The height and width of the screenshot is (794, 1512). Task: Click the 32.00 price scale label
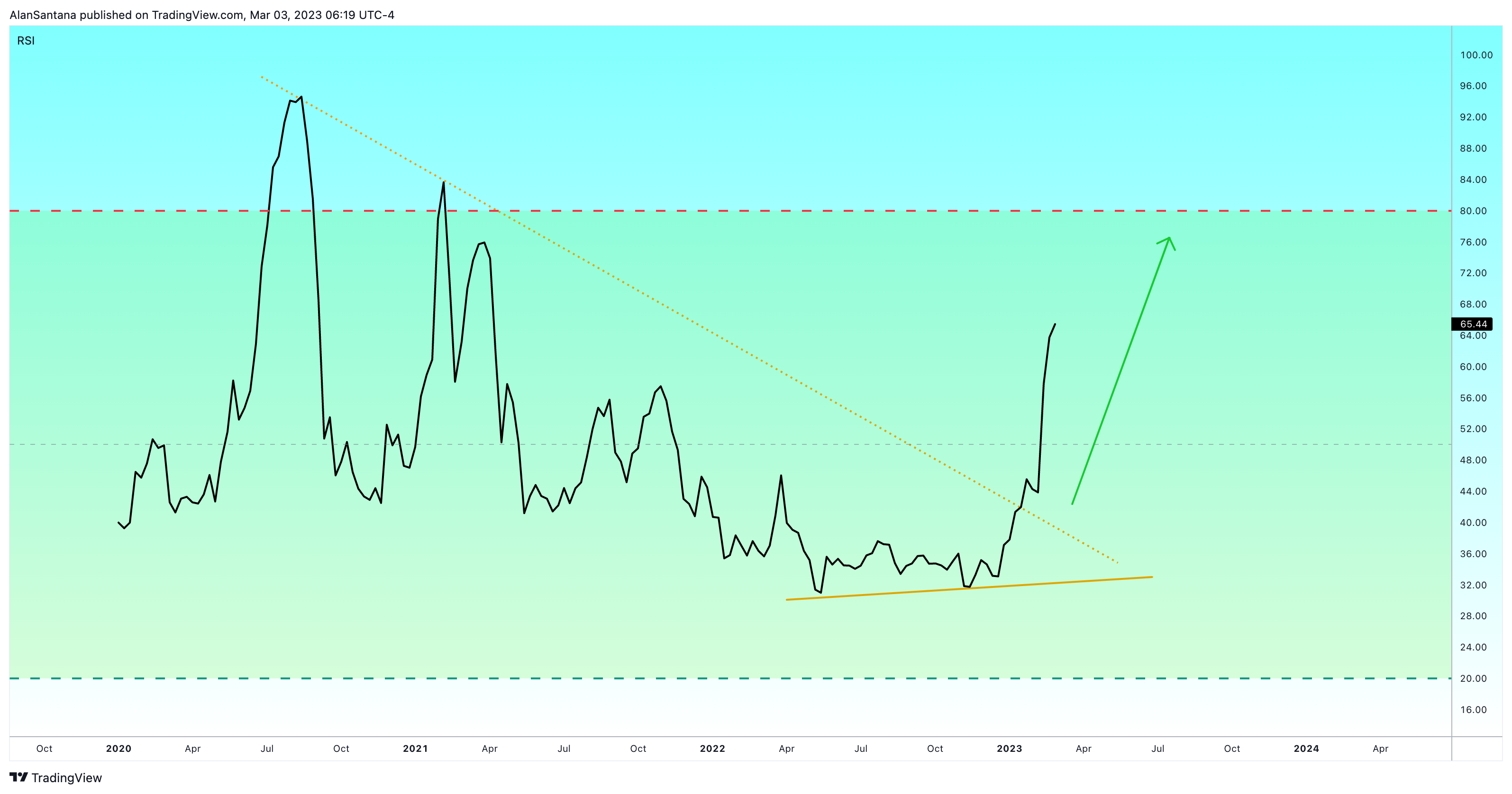tap(1473, 585)
